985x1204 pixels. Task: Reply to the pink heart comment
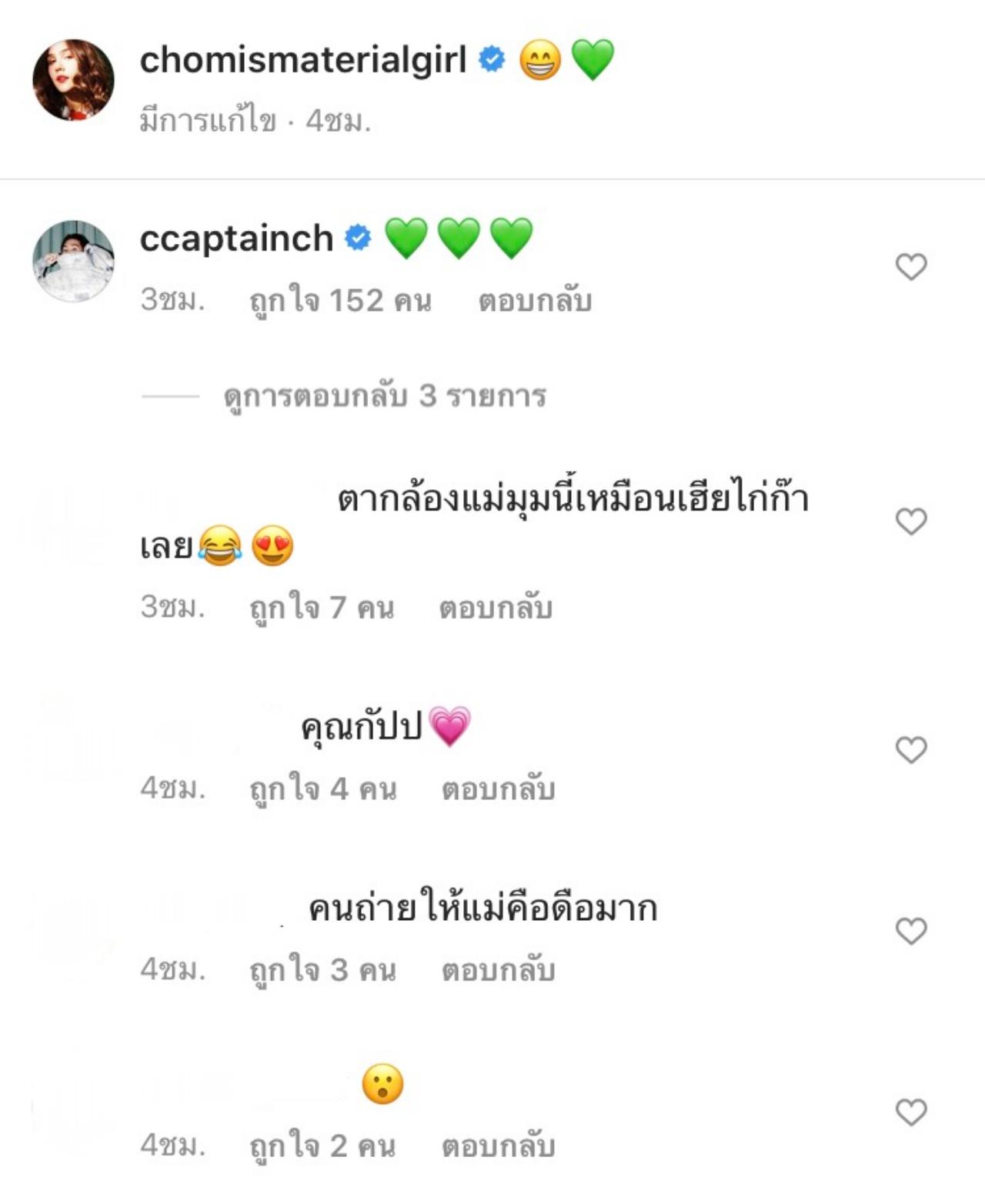coord(498,789)
